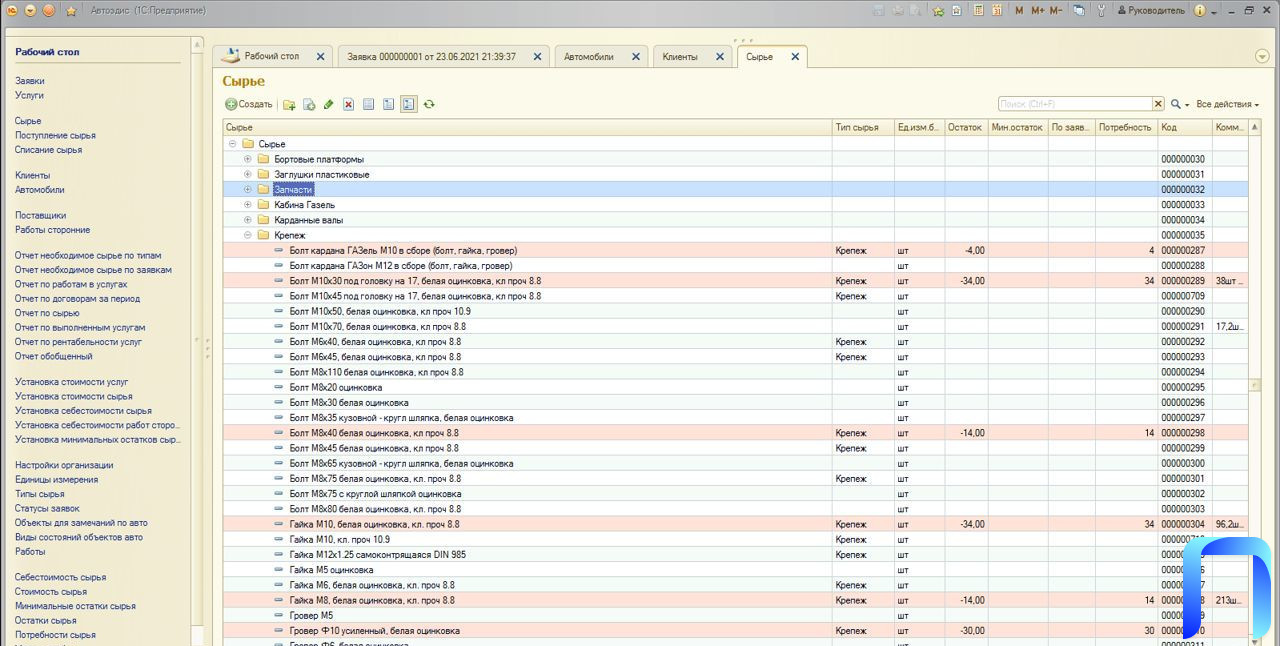Open Единицы измерения in the sidebar
Viewport: 1280px width, 646px height.
coord(56,480)
